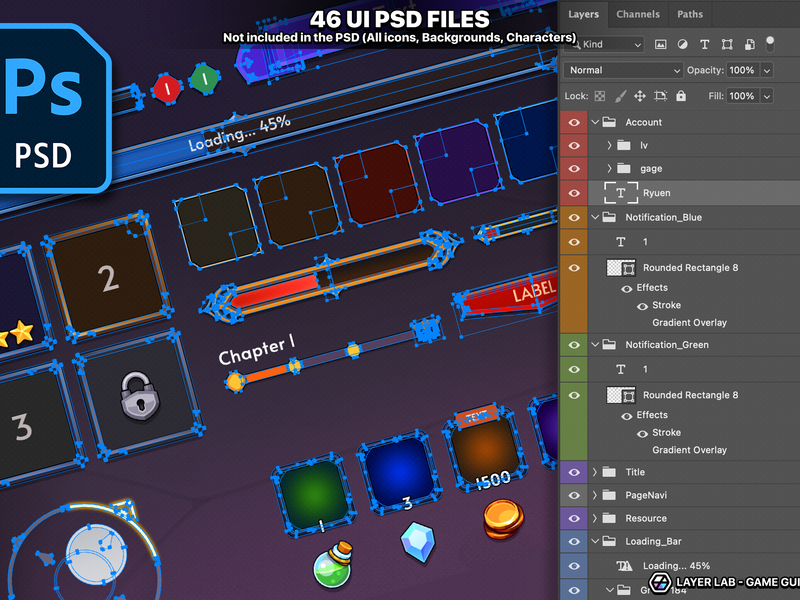This screenshot has width=800, height=600.
Task: Collapse the Account group
Action: pos(595,122)
